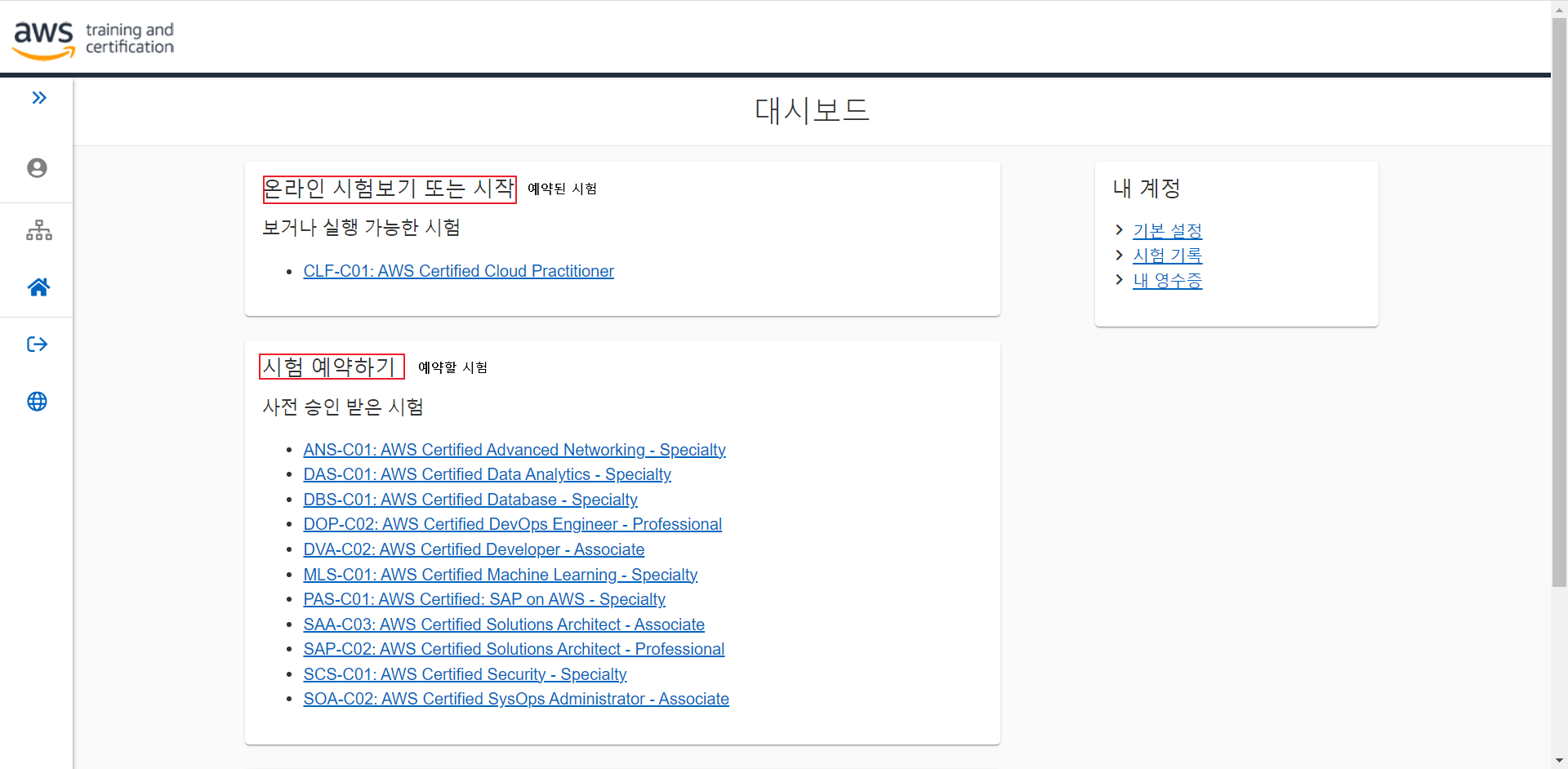Click the 사전 승인 받은 시험 subheading
This screenshot has height=769, width=1568.
click(343, 407)
